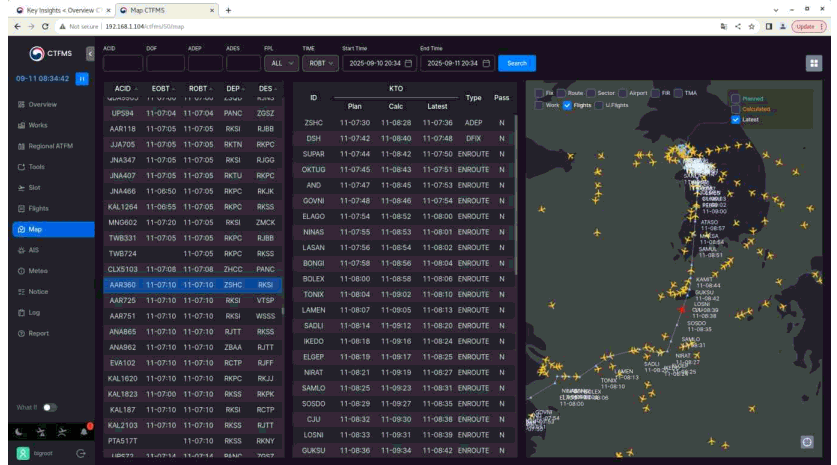Viewport: 837px width, 465px height.
Task: Select flight row KAL1264
Action: point(193,207)
